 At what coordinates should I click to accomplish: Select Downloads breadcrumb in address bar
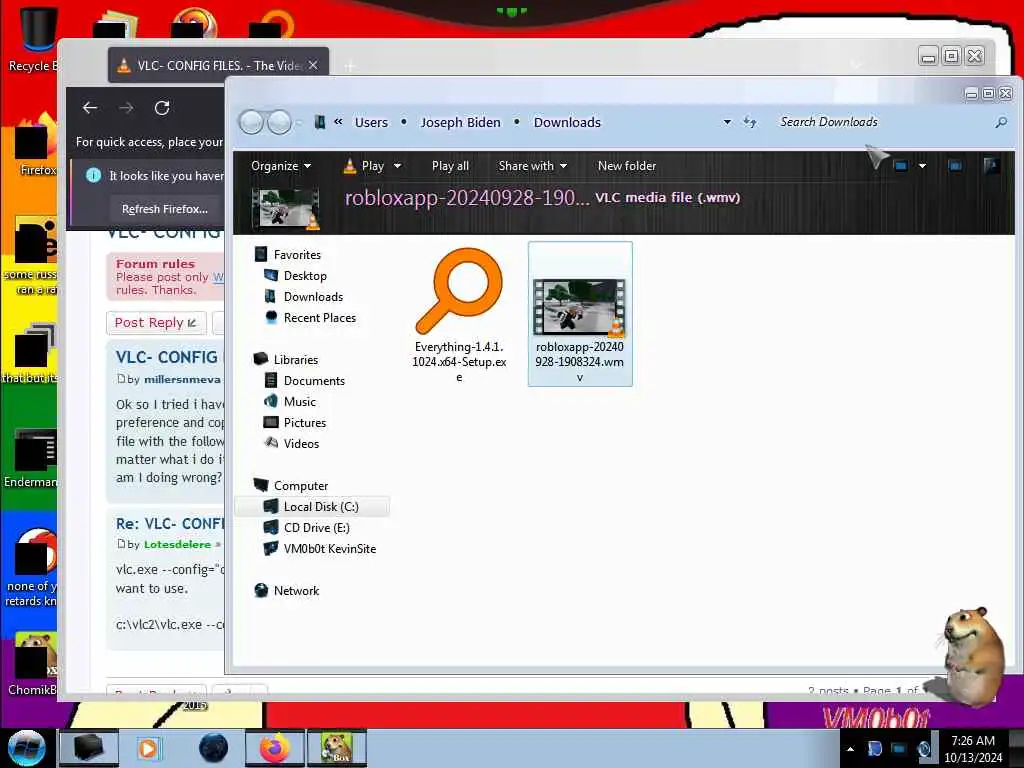tap(567, 122)
